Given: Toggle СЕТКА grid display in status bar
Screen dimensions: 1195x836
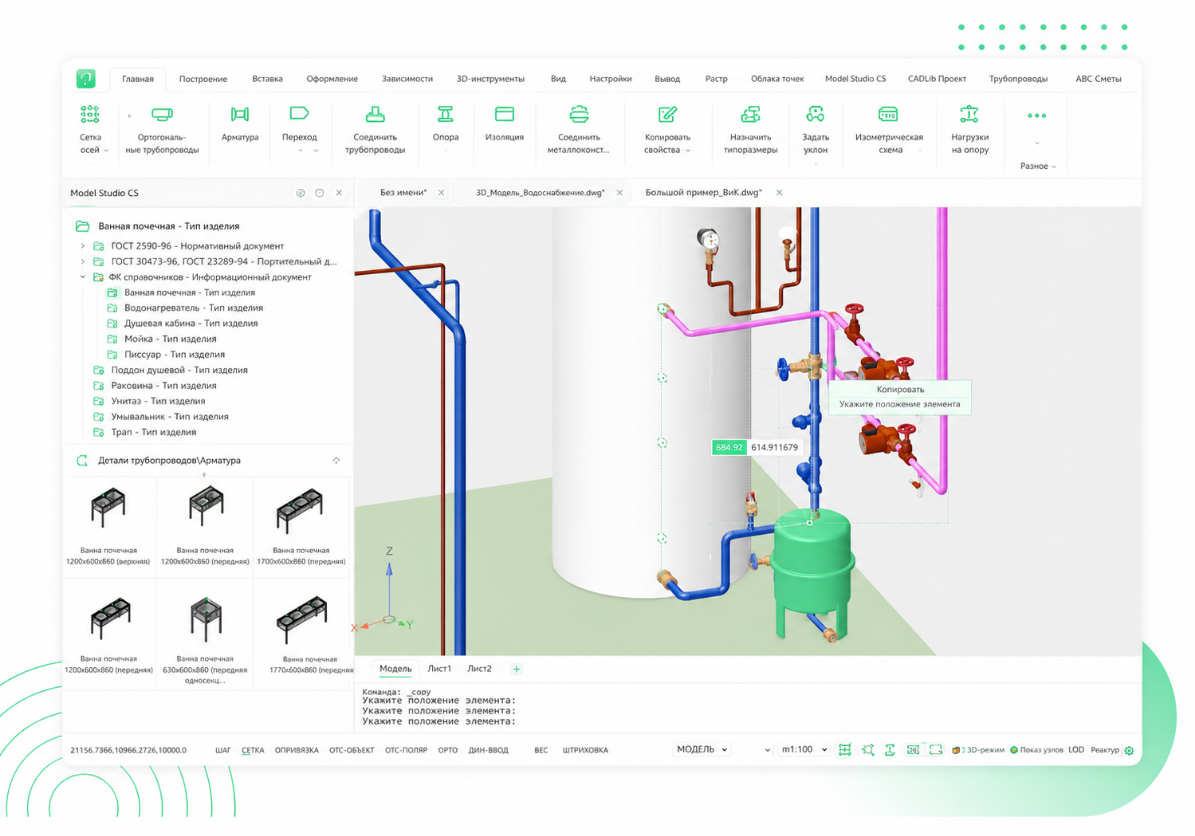Looking at the screenshot, I should coord(252,750).
